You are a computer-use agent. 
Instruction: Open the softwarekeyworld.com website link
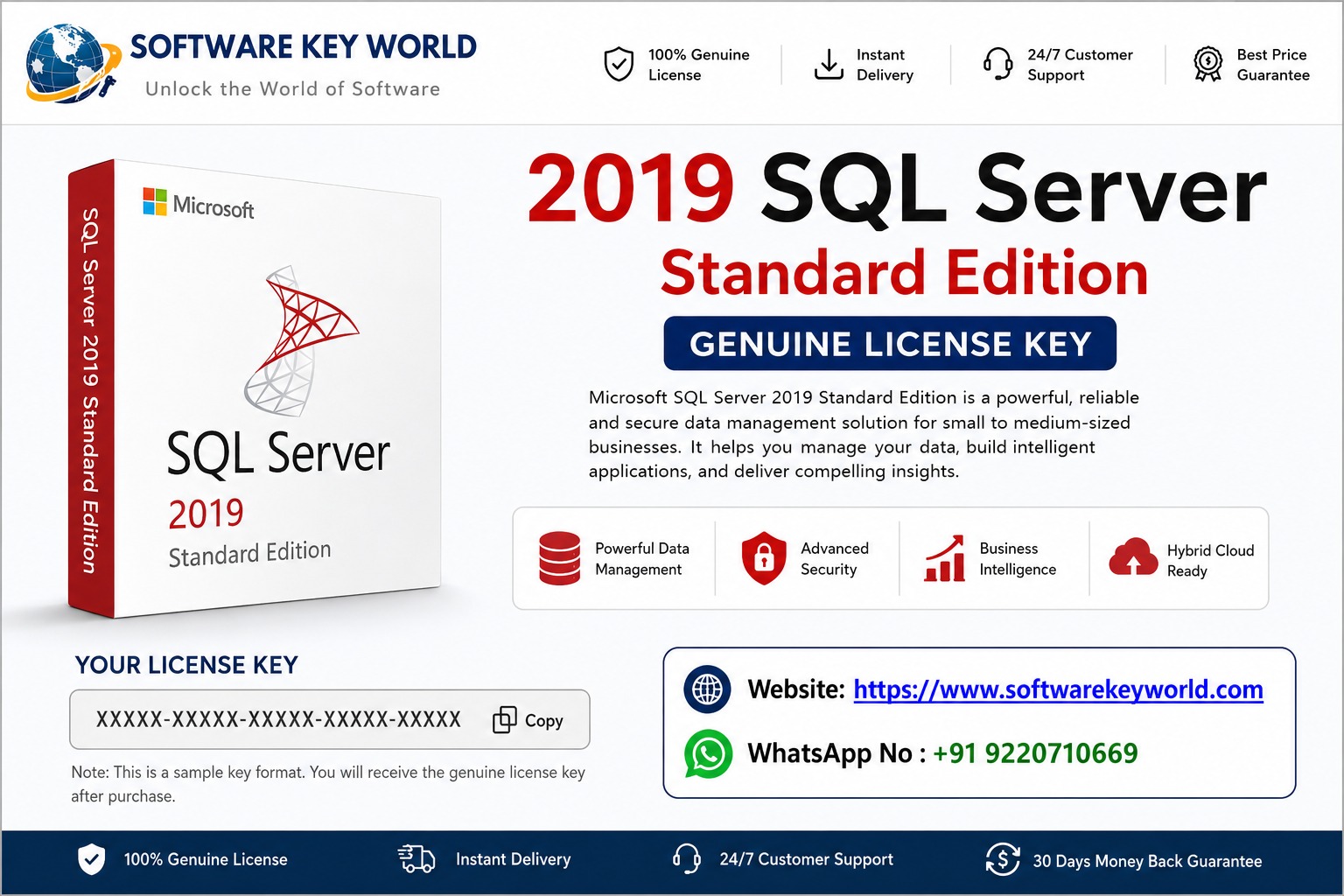(1058, 689)
